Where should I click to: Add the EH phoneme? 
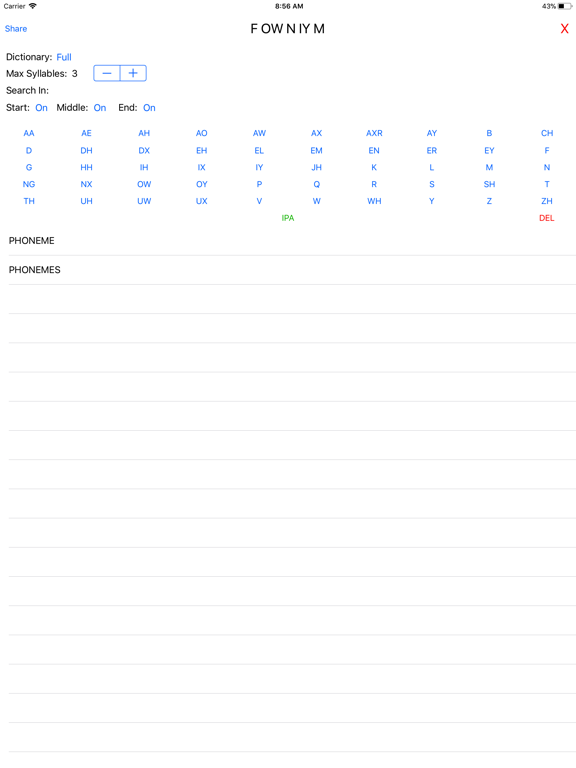point(201,150)
